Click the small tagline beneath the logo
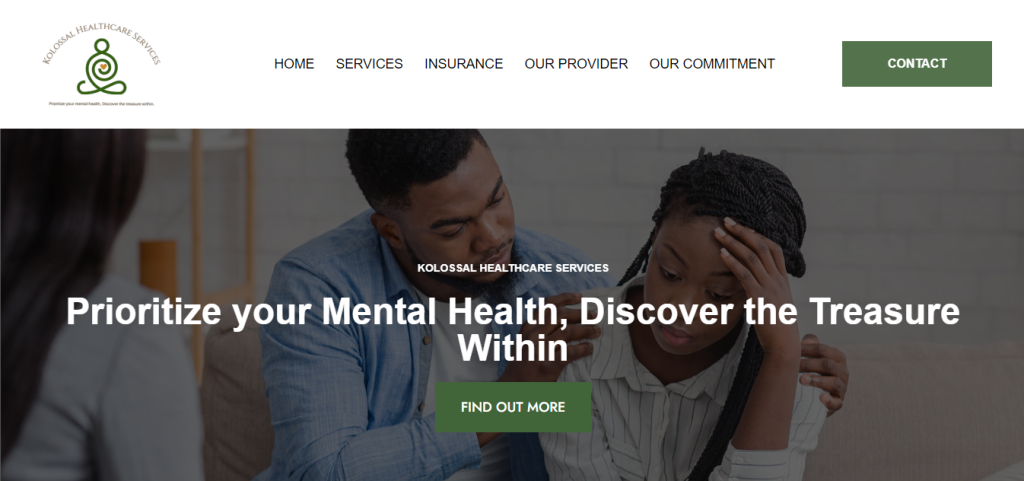1024x481 pixels. [x=101, y=103]
